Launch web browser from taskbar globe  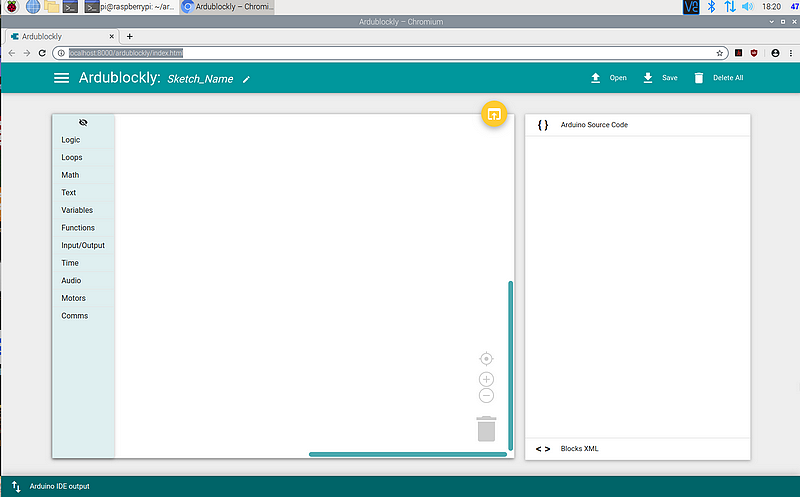[x=33, y=7]
